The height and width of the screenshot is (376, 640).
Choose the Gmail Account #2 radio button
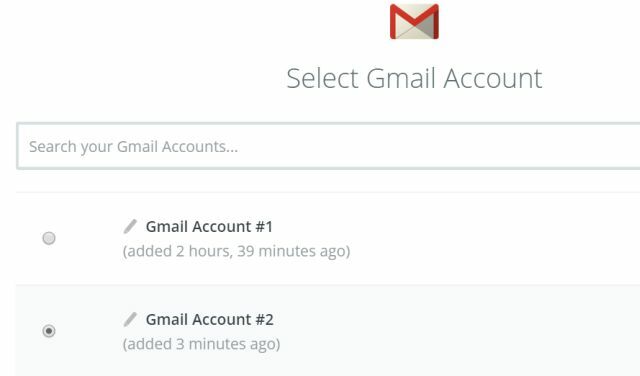(x=49, y=331)
